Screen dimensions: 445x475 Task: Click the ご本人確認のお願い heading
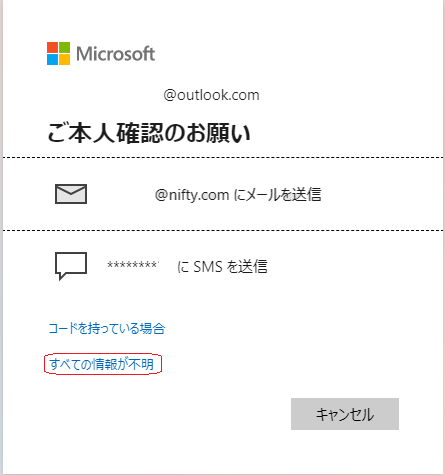point(149,133)
